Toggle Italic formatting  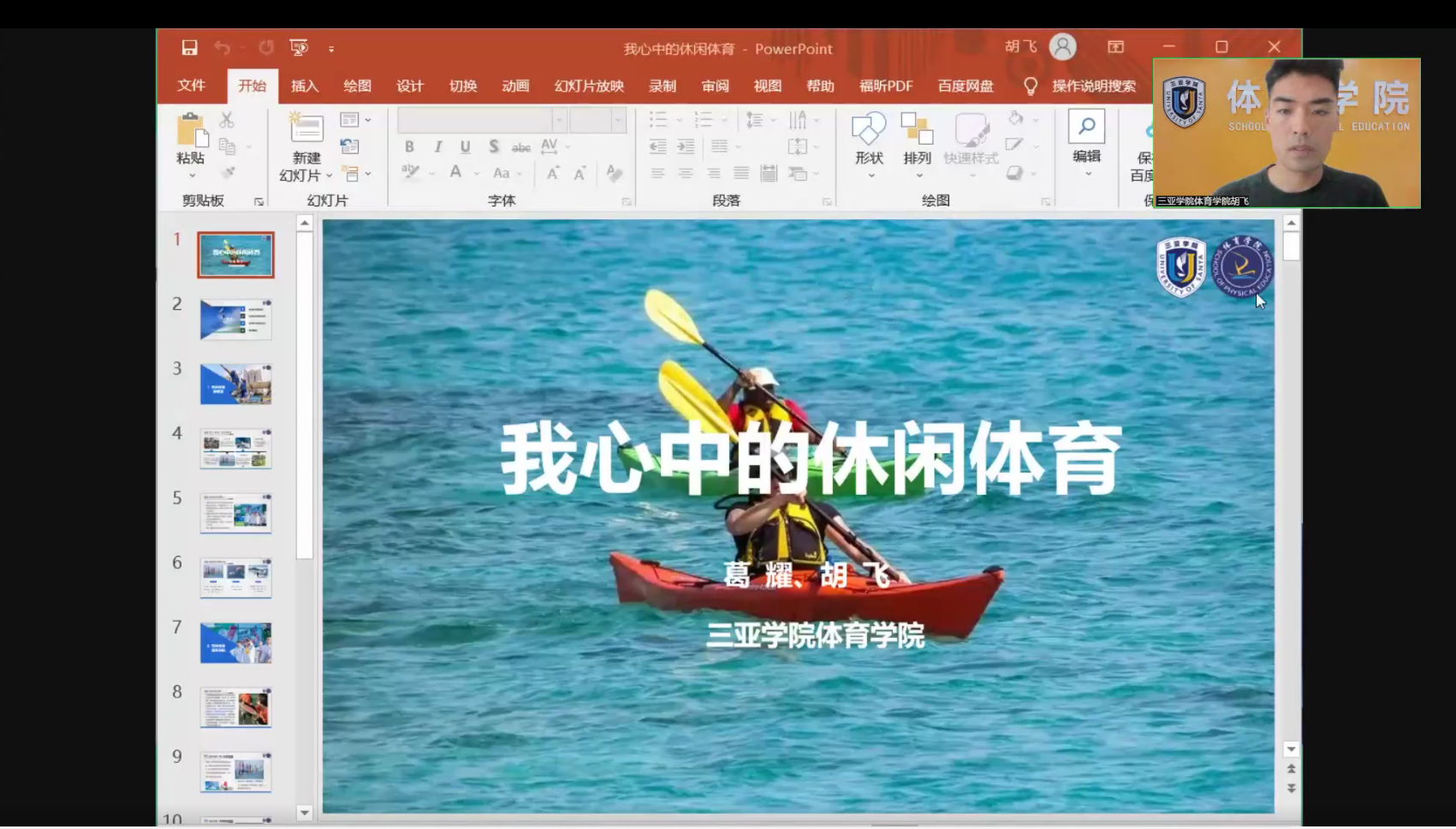coord(437,147)
